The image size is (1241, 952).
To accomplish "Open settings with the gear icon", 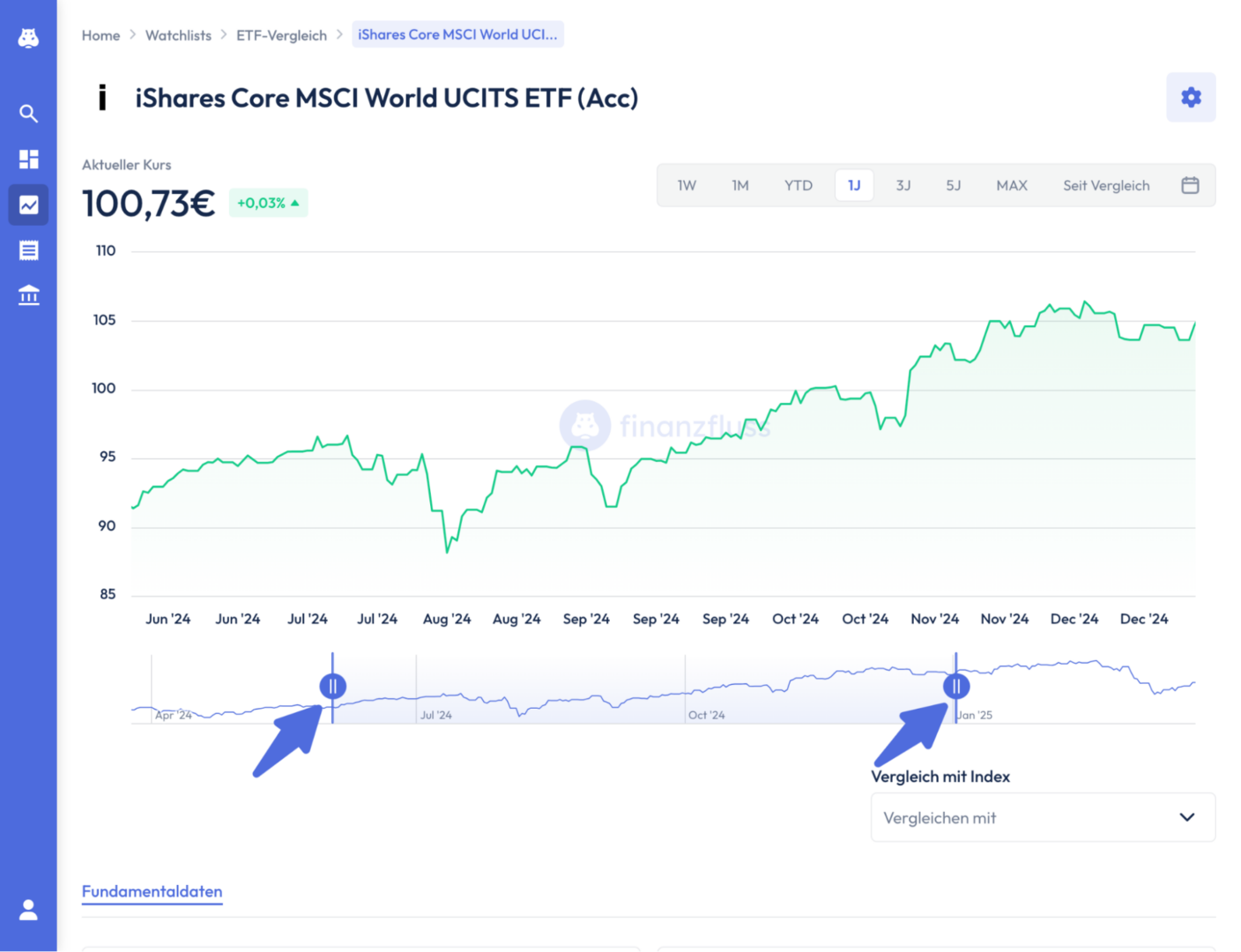I will coord(1191,97).
